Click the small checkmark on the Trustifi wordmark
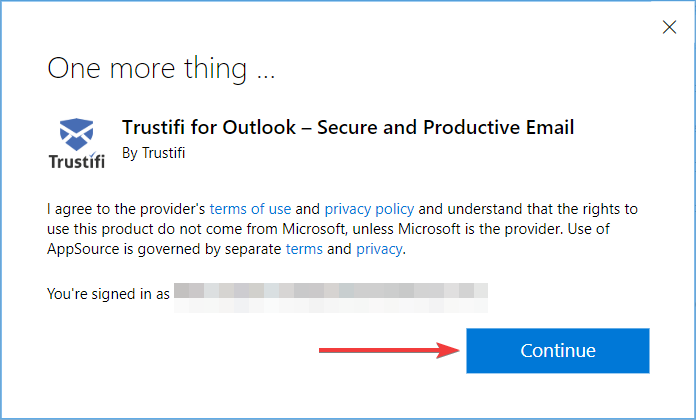The height and width of the screenshot is (420, 696). click(93, 154)
